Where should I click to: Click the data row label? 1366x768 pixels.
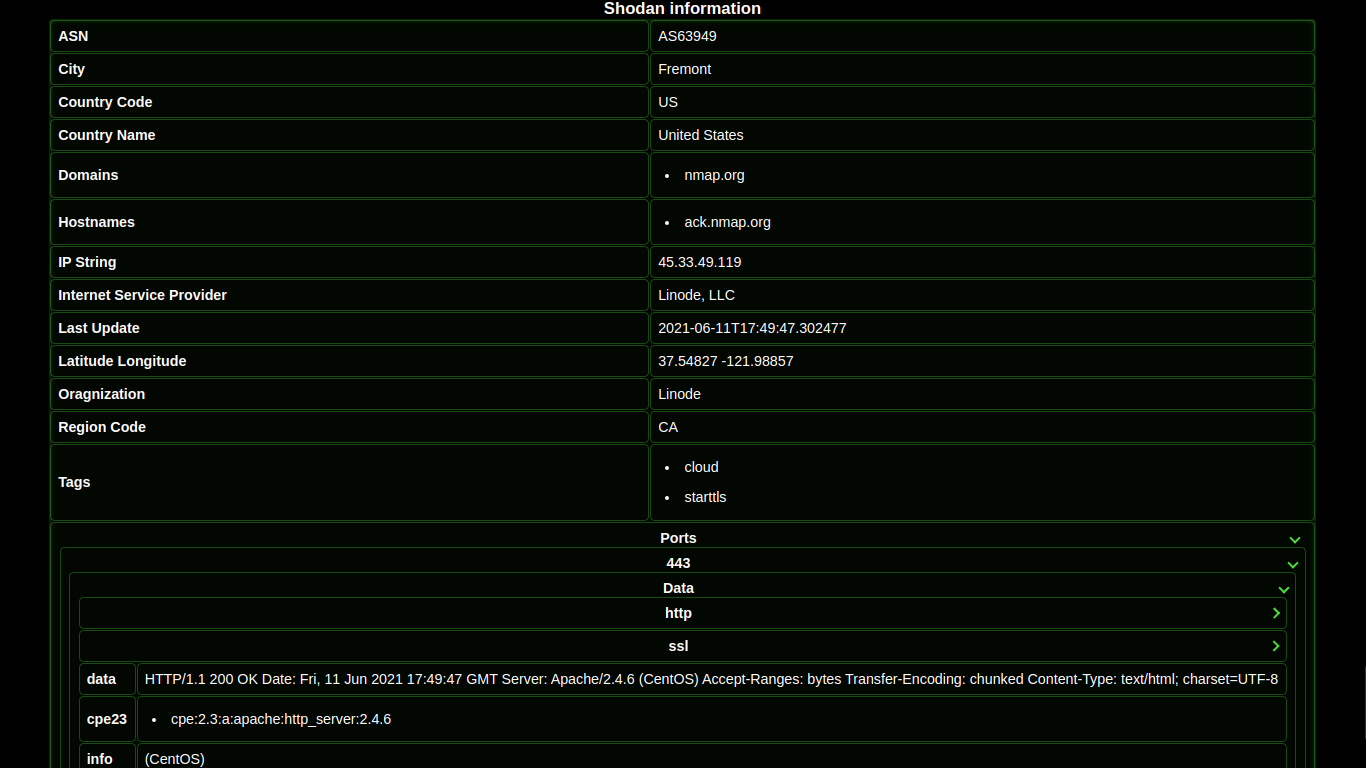(x=101, y=679)
